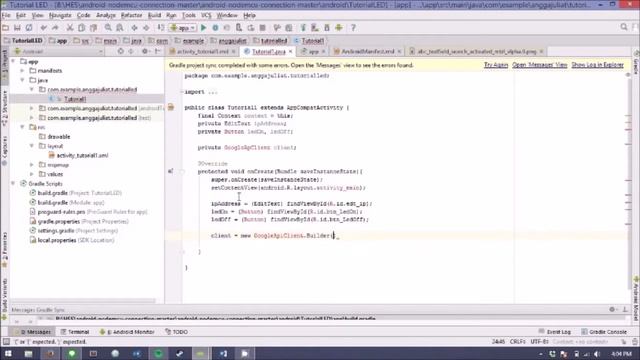Image resolution: width=640 pixels, height=360 pixels.
Task: Open TODO tool window button
Action: click(x=176, y=332)
